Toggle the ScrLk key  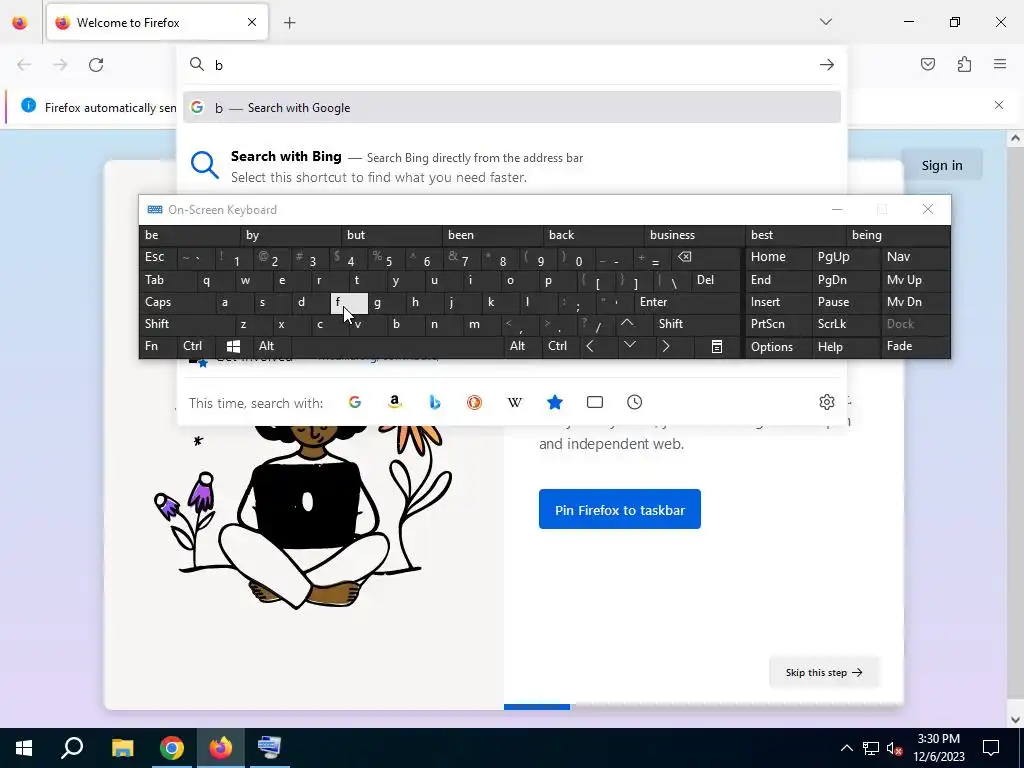(845, 324)
